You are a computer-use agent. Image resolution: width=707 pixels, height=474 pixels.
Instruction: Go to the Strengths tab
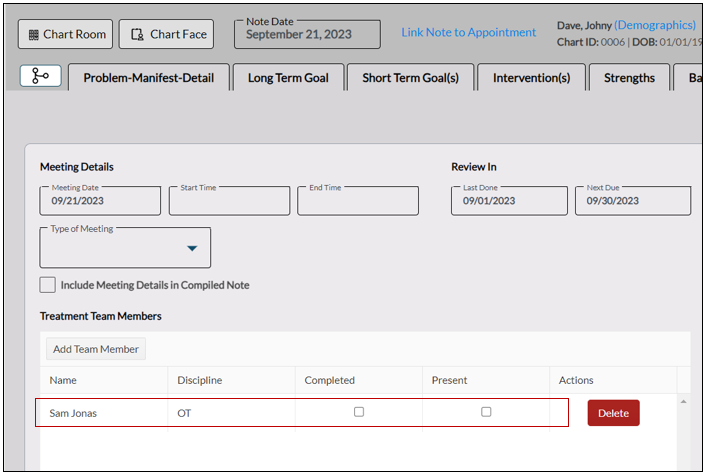pos(629,78)
